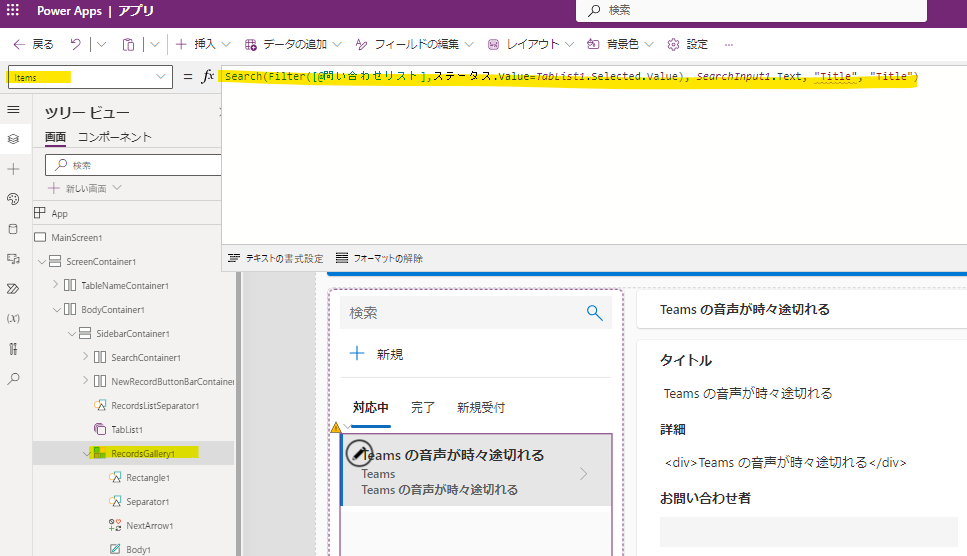Collapse the ScreenContainer1 node
Screen dimensions: 967x556
tap(42, 262)
